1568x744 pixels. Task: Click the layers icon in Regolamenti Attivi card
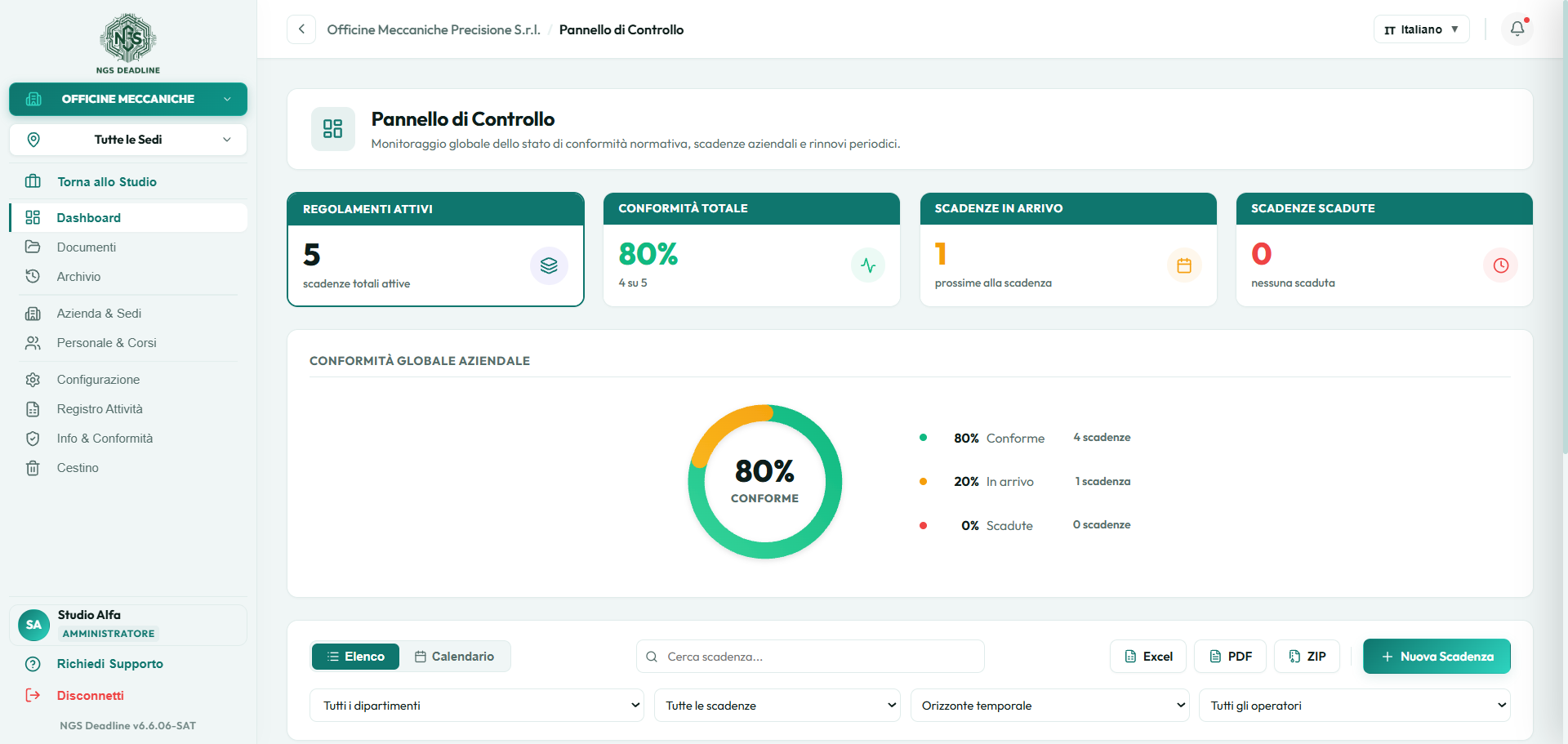[x=549, y=265]
